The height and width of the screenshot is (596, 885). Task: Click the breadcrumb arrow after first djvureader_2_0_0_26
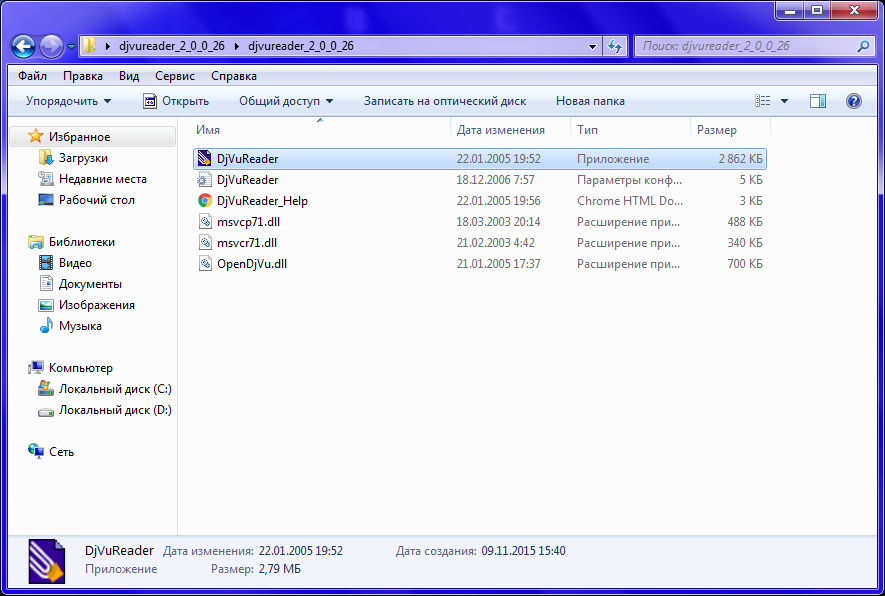[x=236, y=46]
